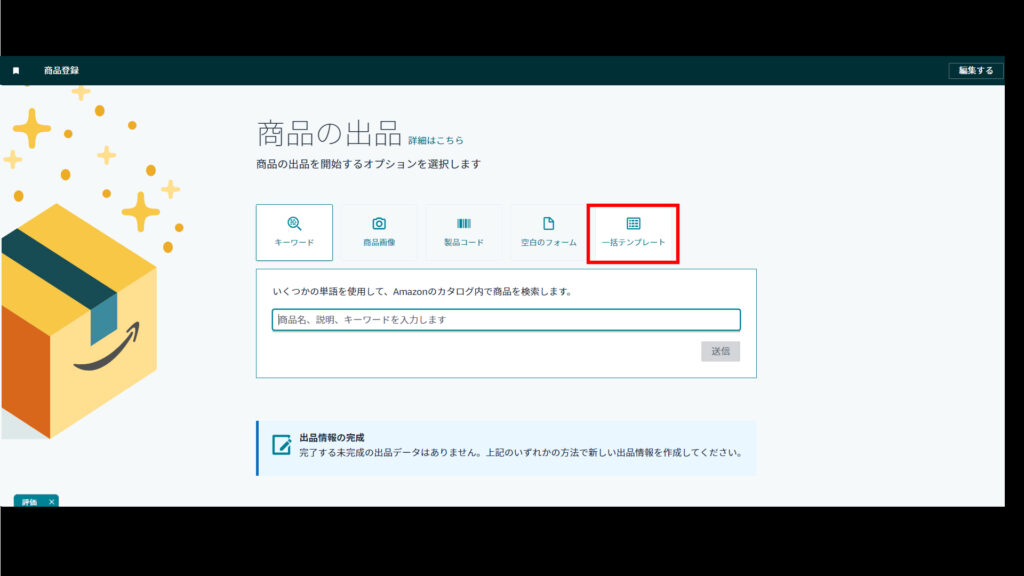Click the pencil edit icon by 出品情報の完成
Screen dimensions: 1024x576
(281, 445)
